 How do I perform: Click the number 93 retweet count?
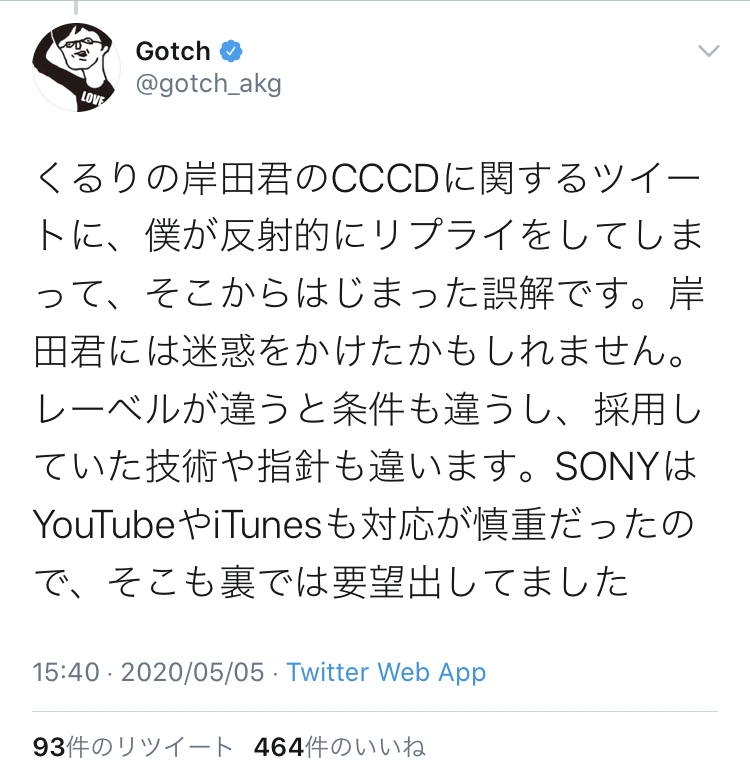[49, 746]
